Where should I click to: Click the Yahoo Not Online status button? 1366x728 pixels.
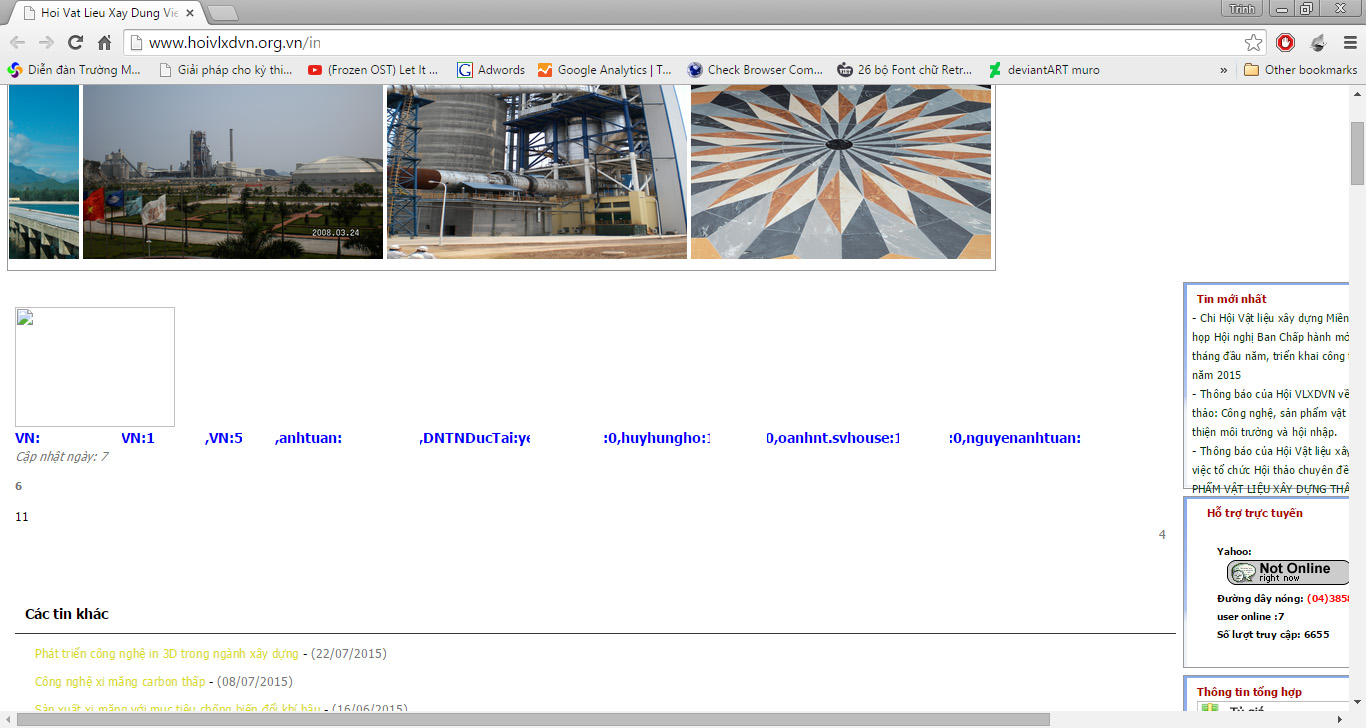pyautogui.click(x=1287, y=572)
